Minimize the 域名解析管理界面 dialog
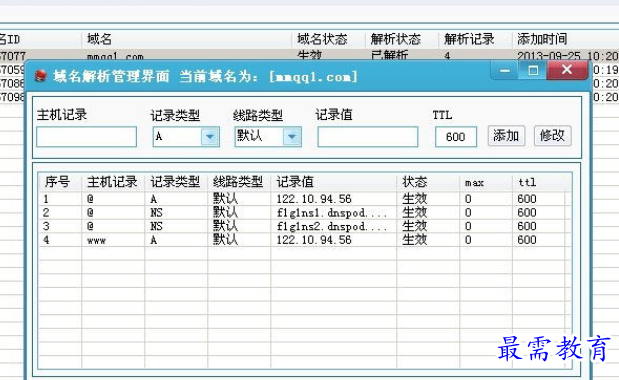Screen dimensions: 619x380 coord(505,71)
